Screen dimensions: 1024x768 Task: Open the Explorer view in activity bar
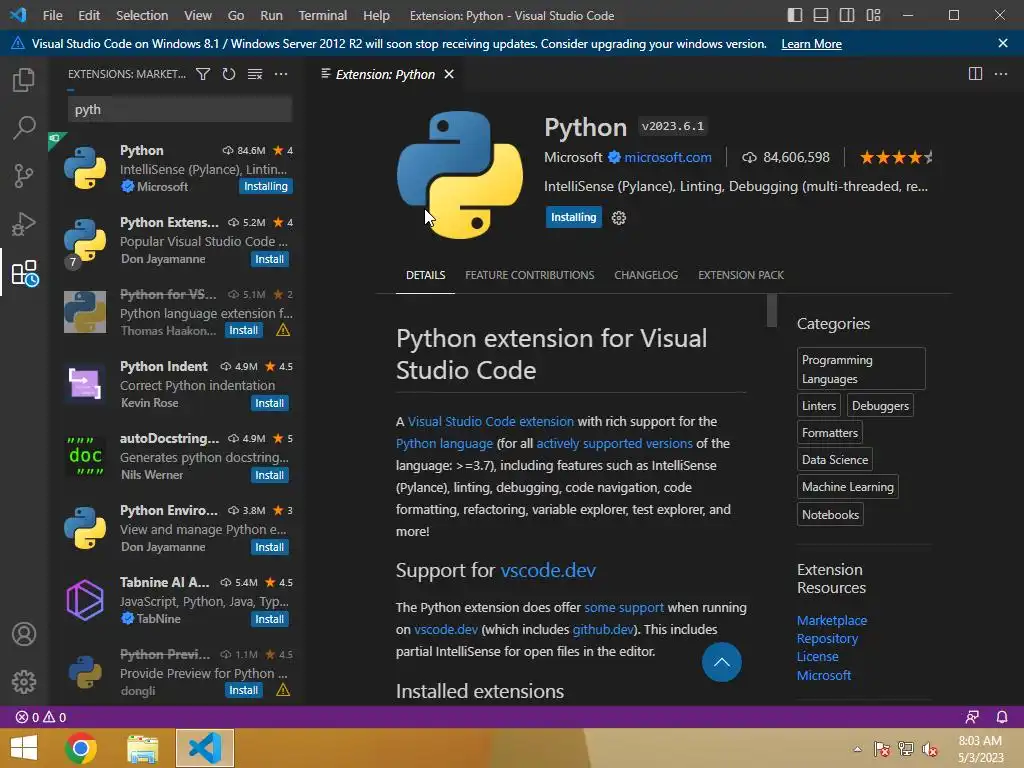point(24,80)
